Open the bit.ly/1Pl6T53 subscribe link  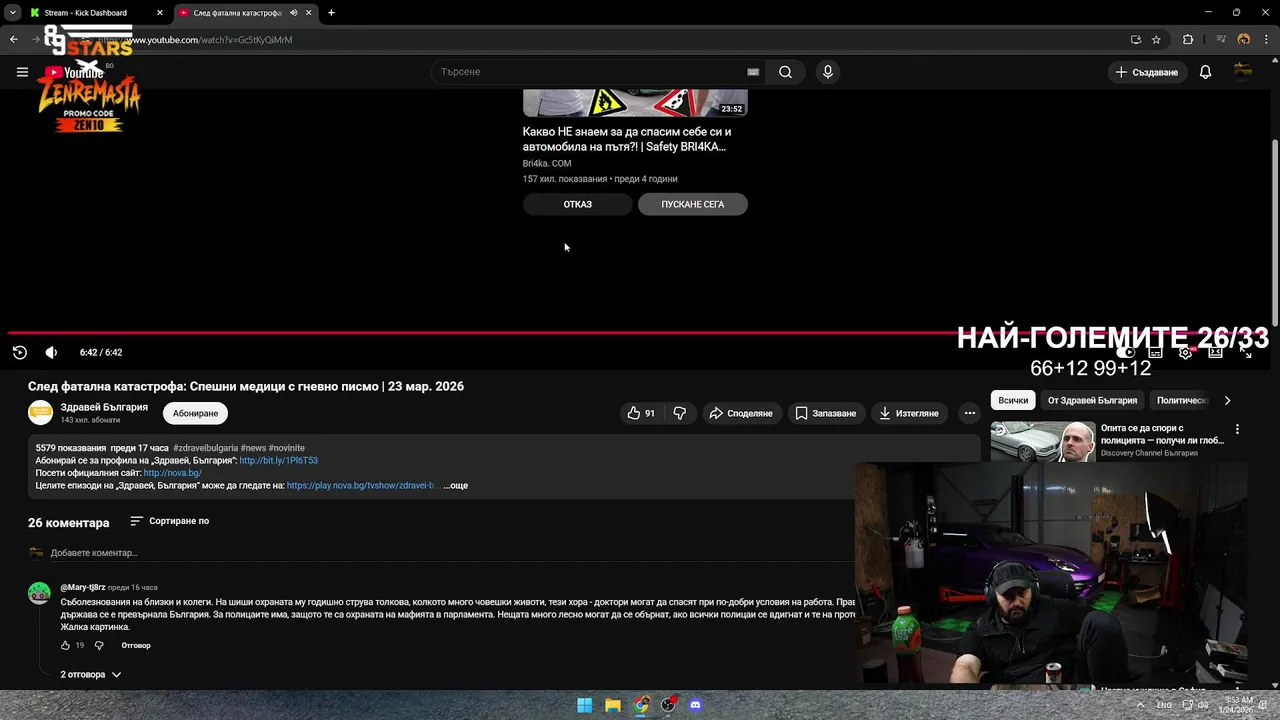point(278,461)
